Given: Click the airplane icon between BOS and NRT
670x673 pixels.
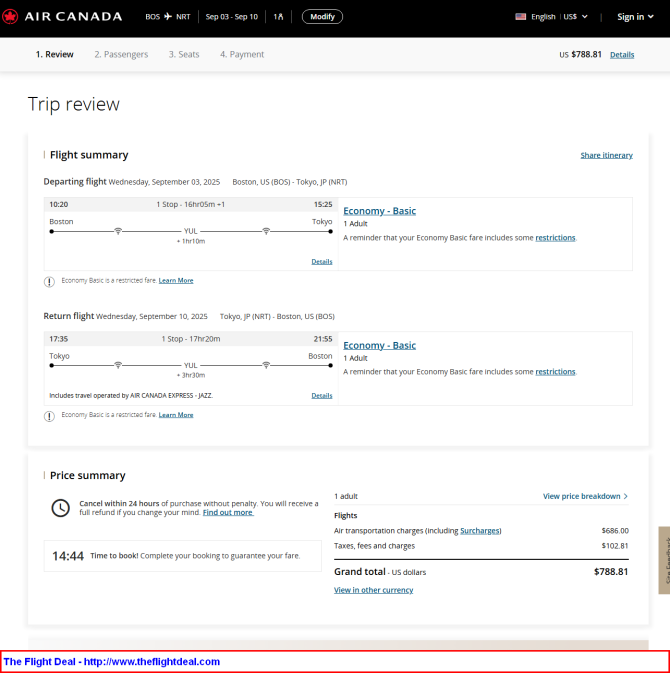Looking at the screenshot, I should coord(168,17).
